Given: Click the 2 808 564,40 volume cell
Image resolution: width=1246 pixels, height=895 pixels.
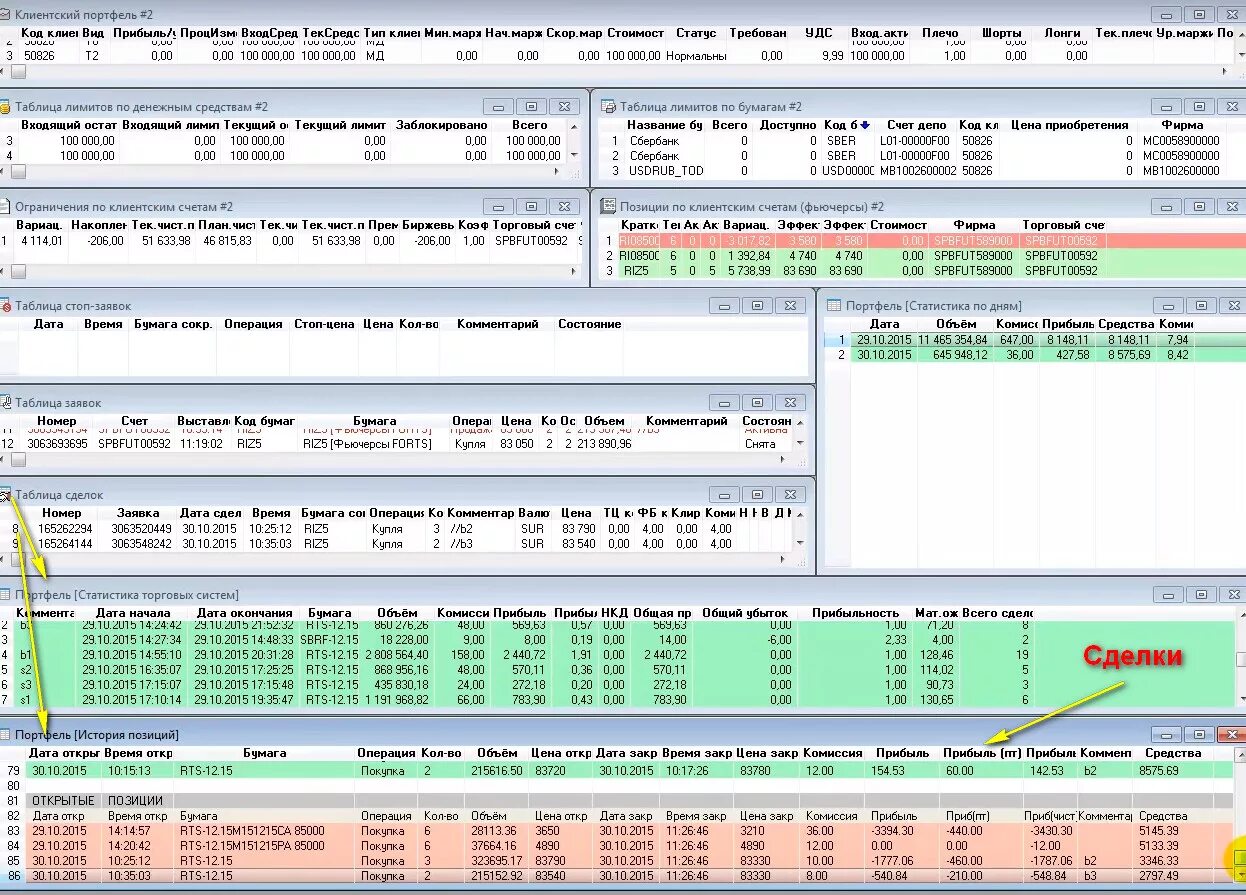Looking at the screenshot, I should coord(398,655).
